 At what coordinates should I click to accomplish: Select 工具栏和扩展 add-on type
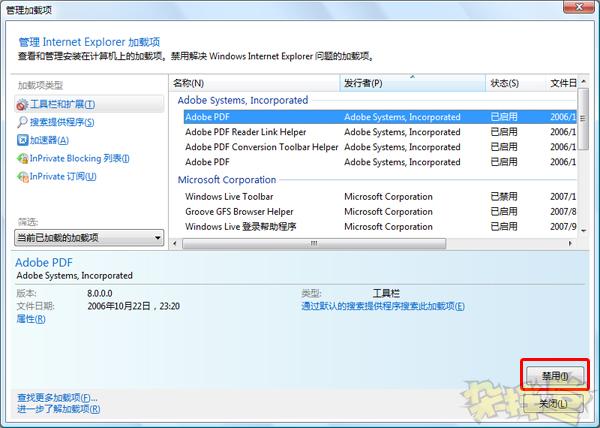[89, 104]
